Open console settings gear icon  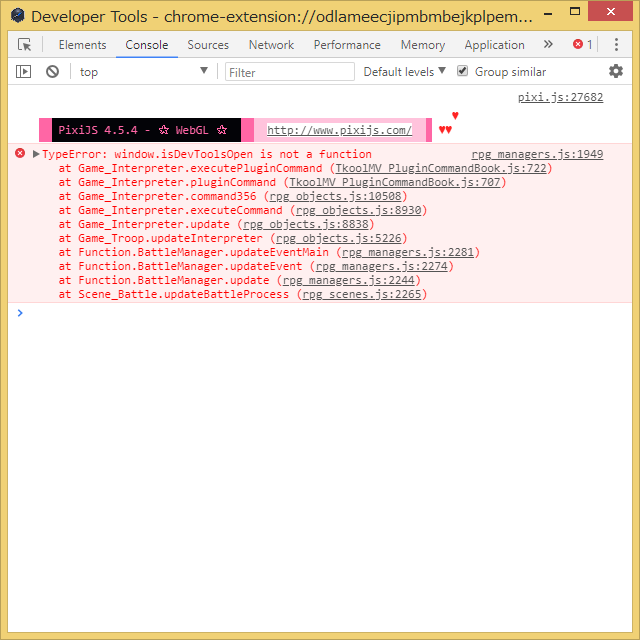(616, 71)
